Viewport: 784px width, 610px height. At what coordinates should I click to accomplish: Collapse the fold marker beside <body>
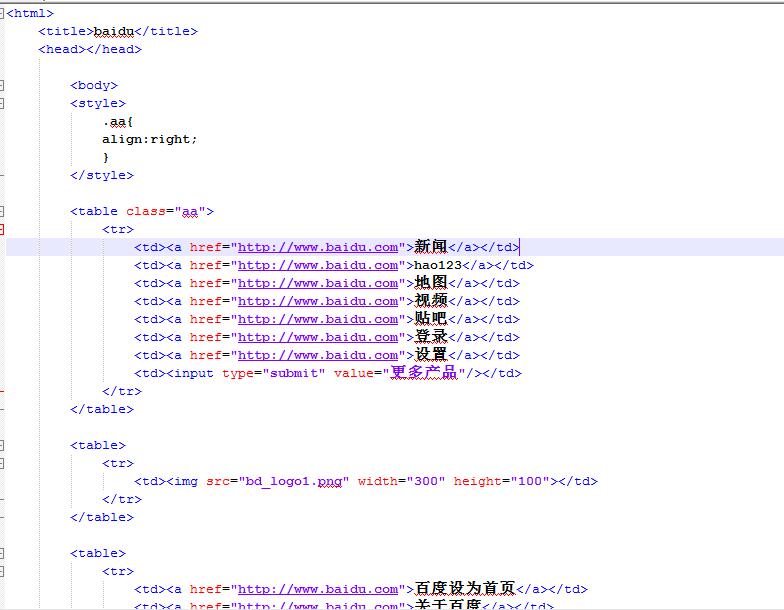[x=2, y=86]
